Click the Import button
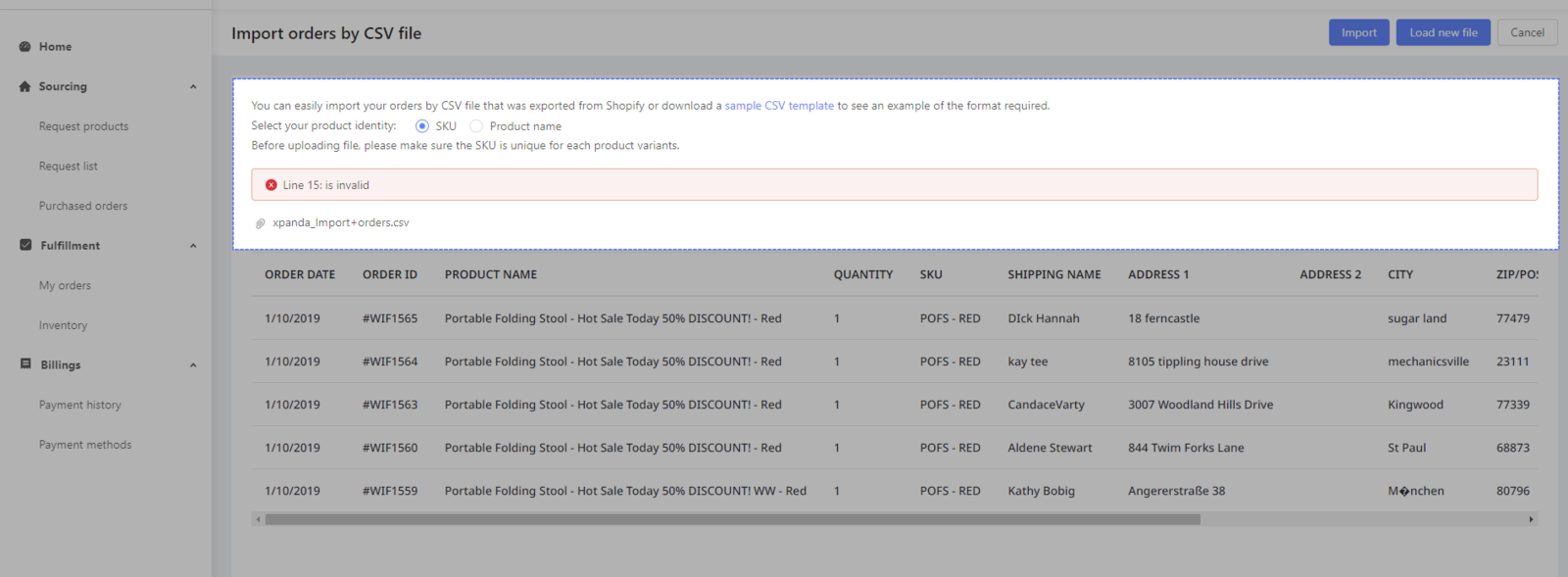 [x=1359, y=32]
